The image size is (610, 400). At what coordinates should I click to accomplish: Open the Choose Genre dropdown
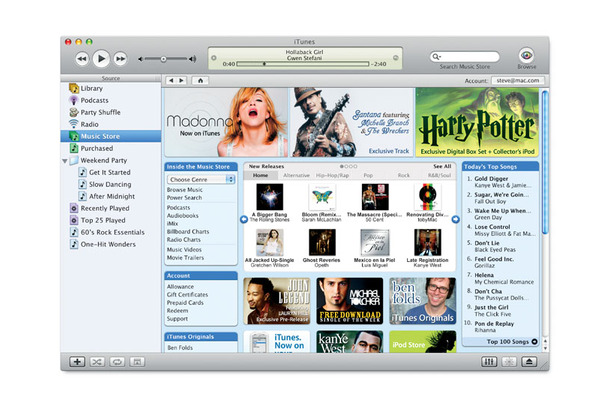tap(200, 179)
